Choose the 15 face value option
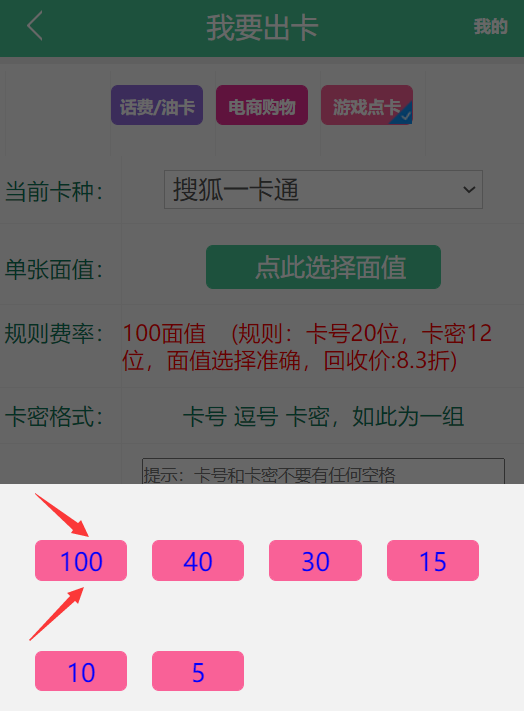This screenshot has width=524, height=711. 433,560
